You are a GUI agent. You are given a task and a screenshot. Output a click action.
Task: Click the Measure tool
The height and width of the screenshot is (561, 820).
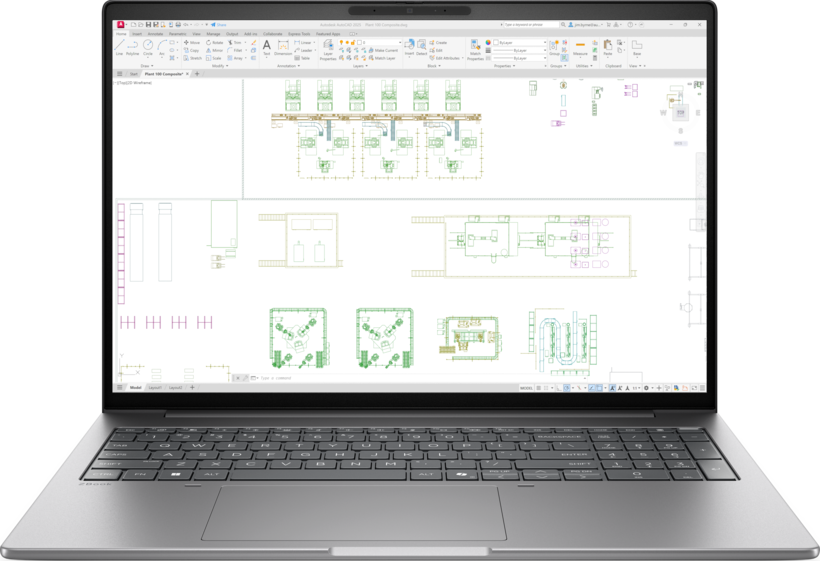pos(580,48)
